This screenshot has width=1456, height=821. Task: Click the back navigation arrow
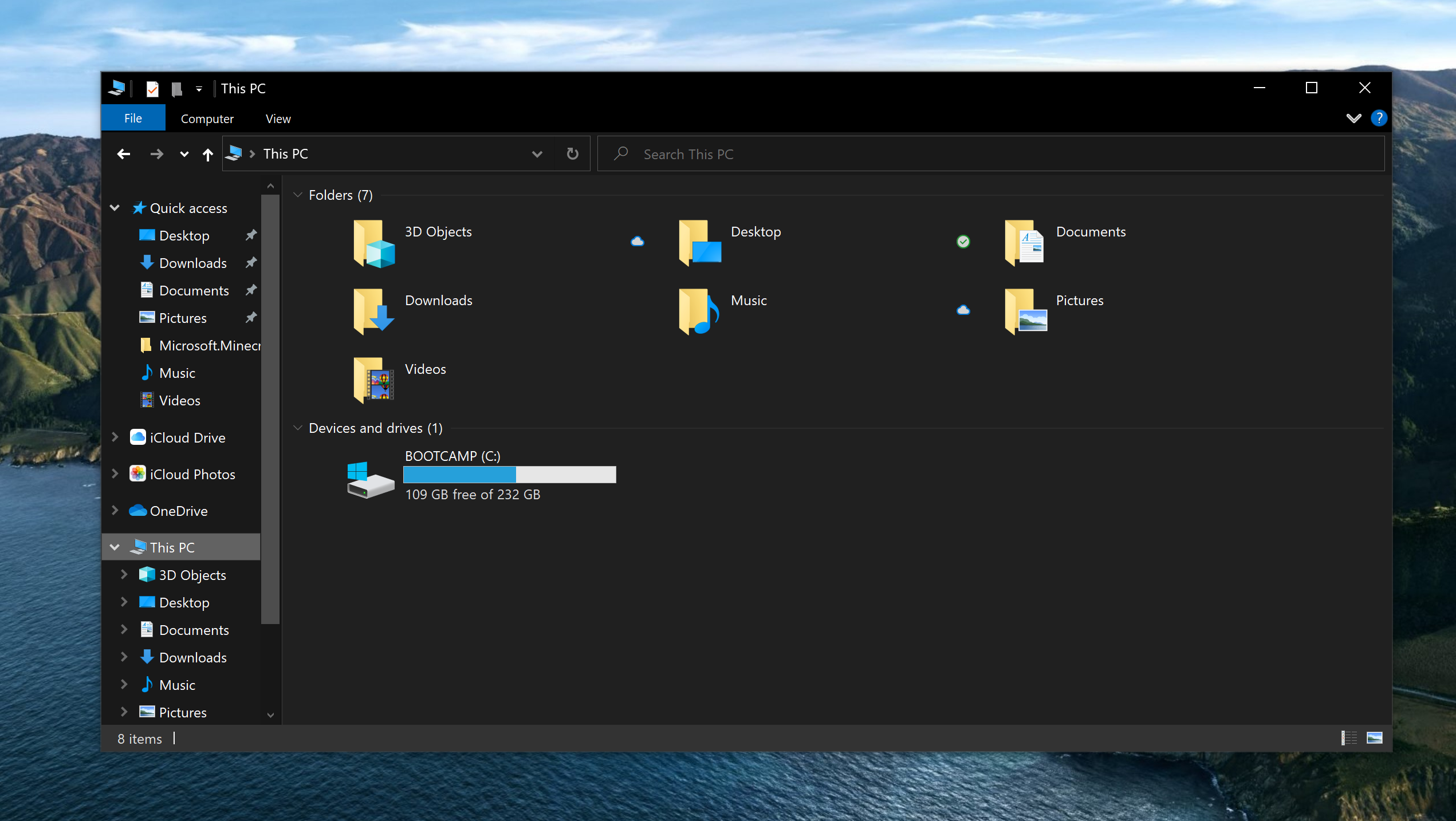click(x=124, y=154)
